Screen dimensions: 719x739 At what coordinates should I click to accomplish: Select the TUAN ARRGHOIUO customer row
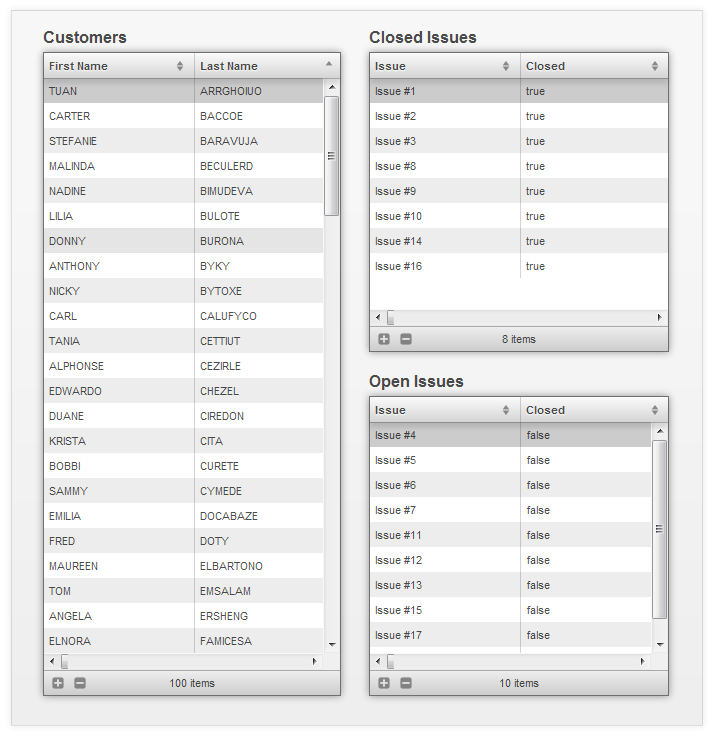pyautogui.click(x=184, y=91)
